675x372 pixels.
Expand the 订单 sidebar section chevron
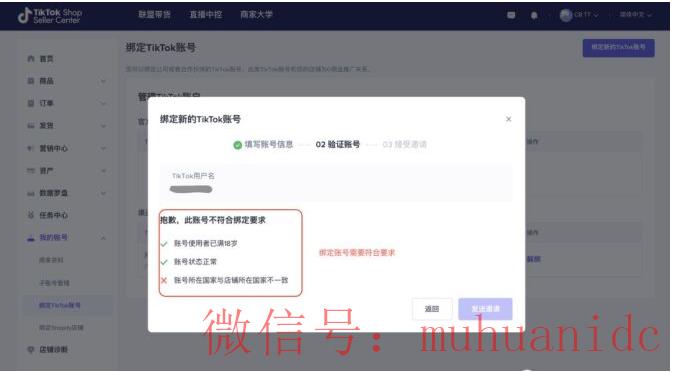103,103
